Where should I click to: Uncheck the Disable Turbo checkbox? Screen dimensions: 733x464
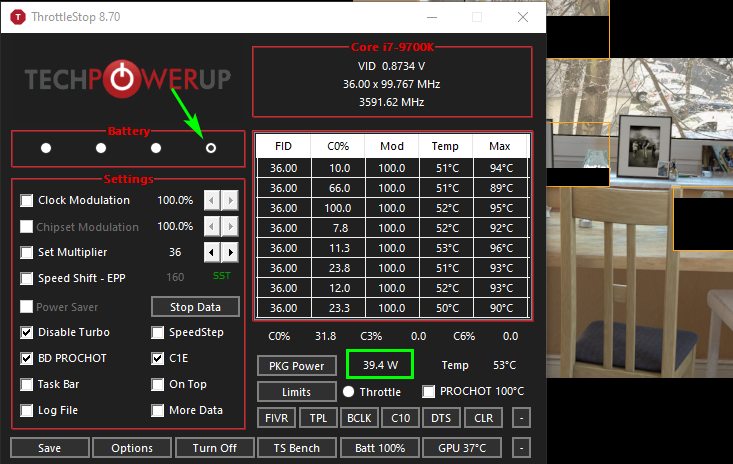[x=27, y=332]
